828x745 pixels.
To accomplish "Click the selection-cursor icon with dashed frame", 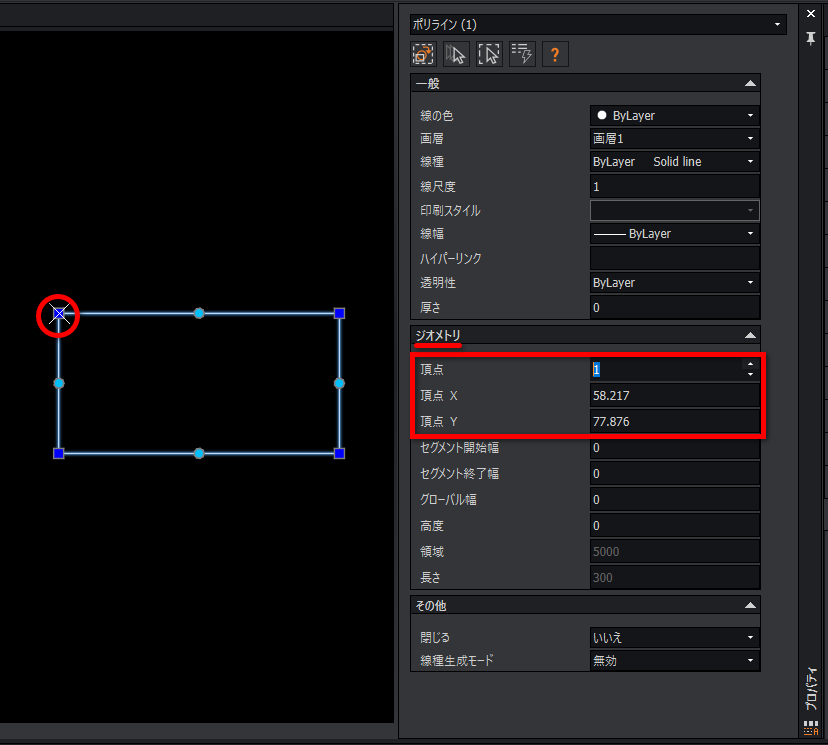I will pos(490,54).
